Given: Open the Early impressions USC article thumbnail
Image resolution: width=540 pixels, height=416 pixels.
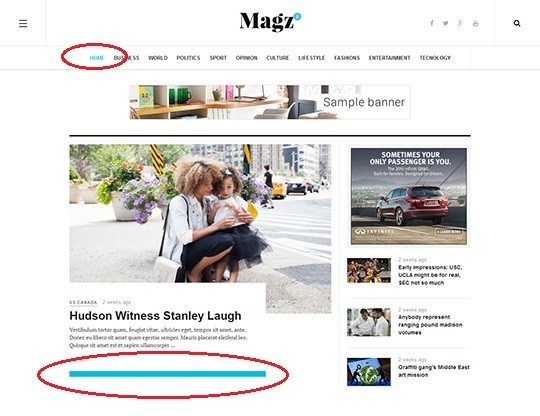Looking at the screenshot, I should [x=369, y=271].
